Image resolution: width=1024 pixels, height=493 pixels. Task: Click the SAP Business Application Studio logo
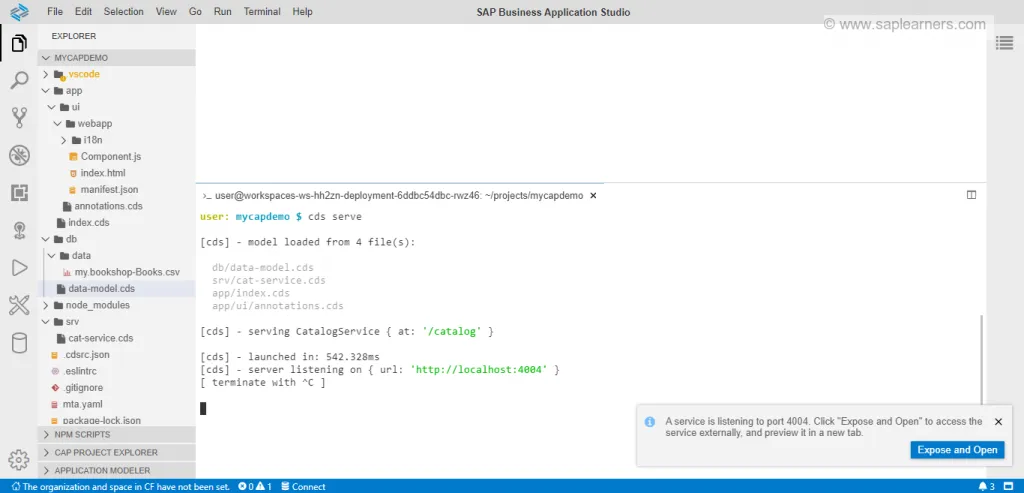click(19, 12)
